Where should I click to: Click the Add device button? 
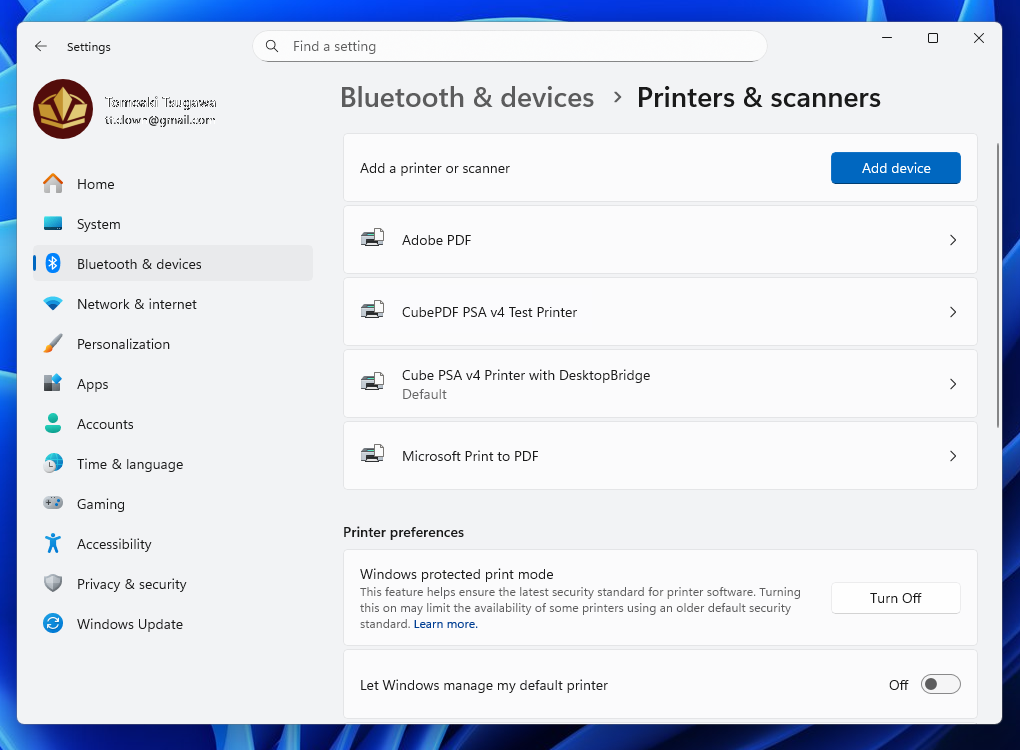(895, 168)
